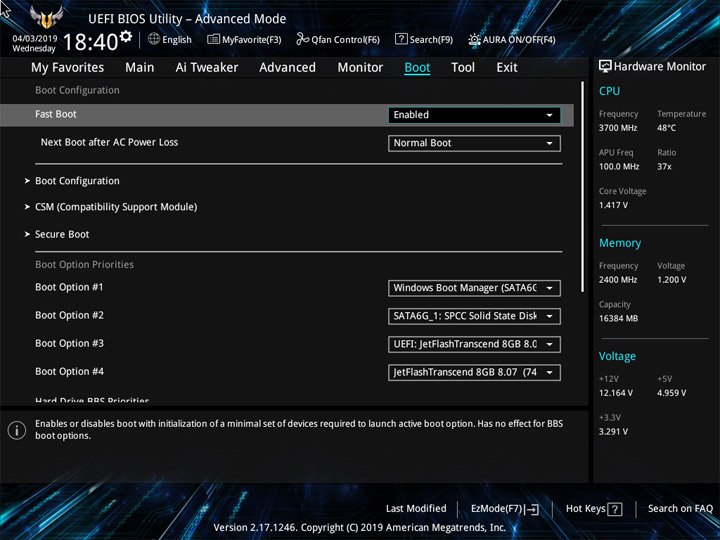
Task: Click +3.3V value 3.291 V
Action: [613, 432]
